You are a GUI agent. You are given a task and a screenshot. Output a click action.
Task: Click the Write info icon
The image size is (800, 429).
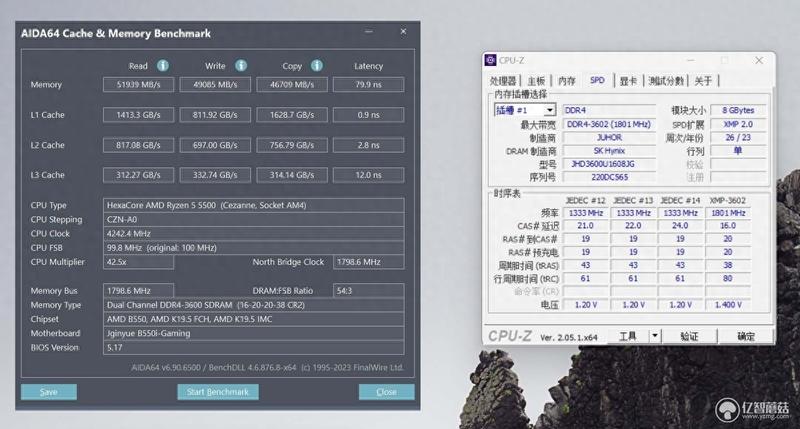[x=241, y=65]
